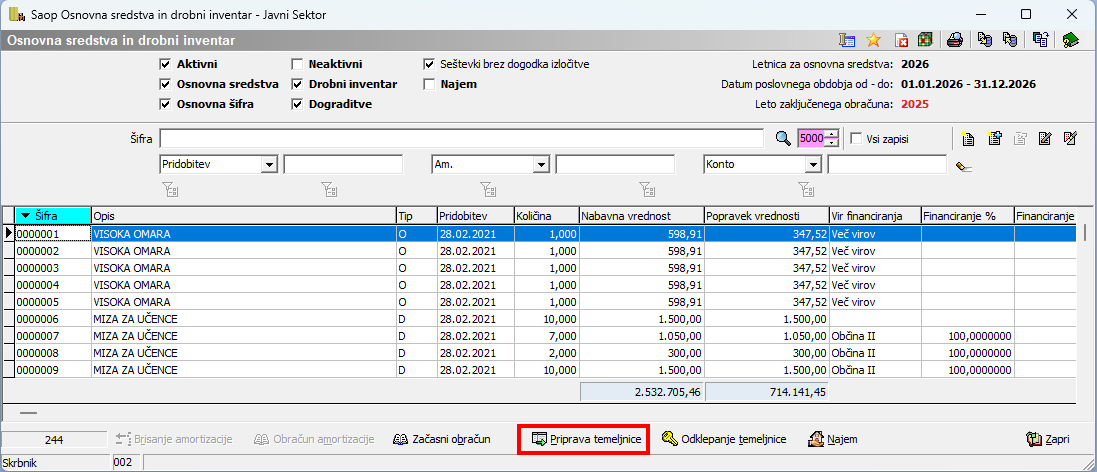1097x472 pixels.
Task: Click the new record with plus icon
Action: [995, 138]
